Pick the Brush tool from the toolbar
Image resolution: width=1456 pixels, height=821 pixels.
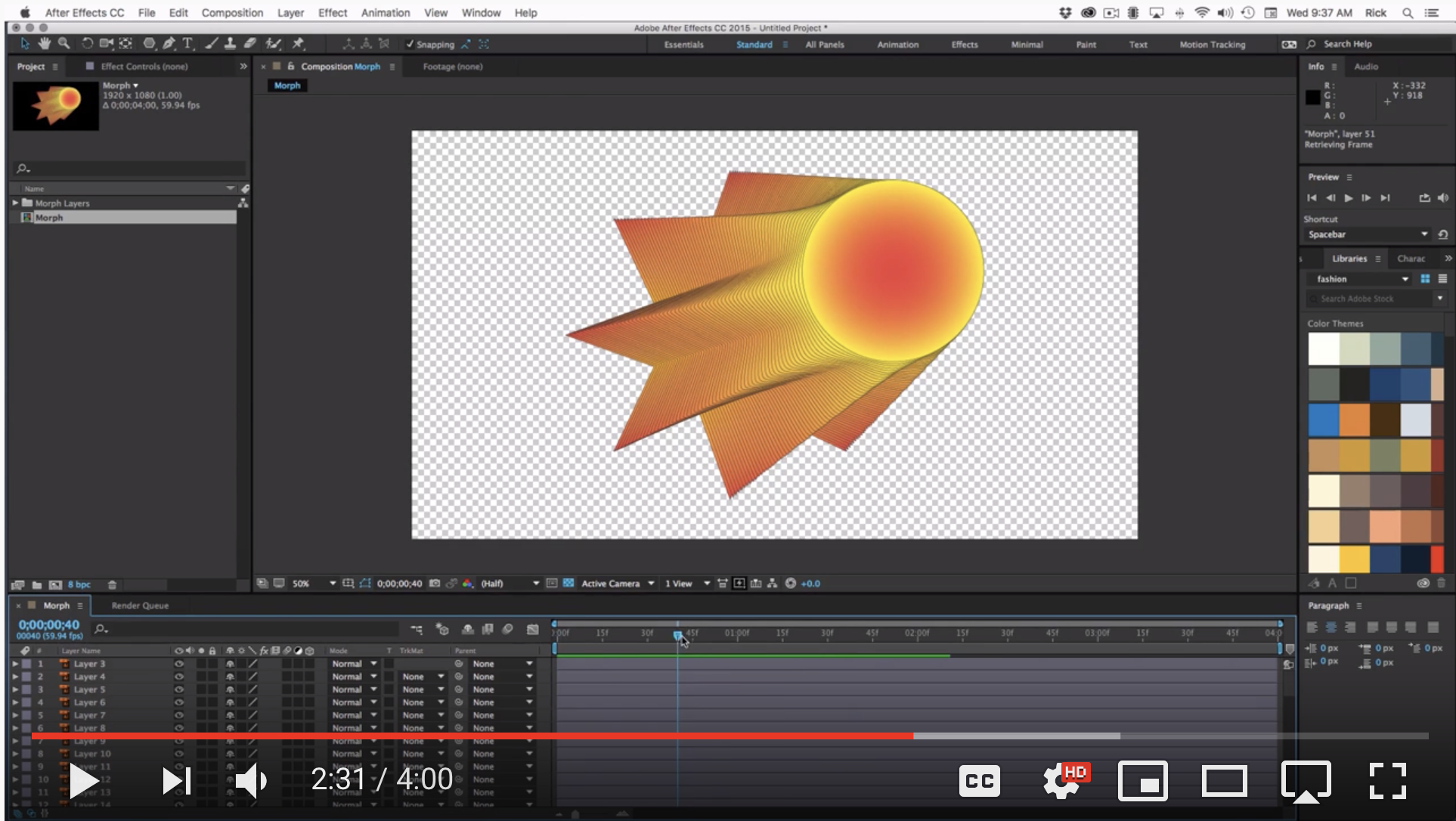[211, 43]
